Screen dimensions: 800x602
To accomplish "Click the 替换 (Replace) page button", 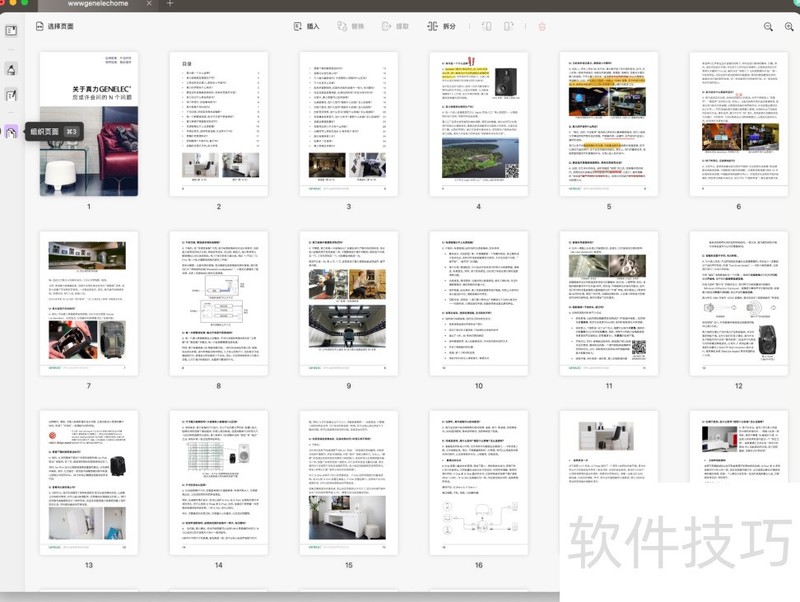I will tap(351, 26).
